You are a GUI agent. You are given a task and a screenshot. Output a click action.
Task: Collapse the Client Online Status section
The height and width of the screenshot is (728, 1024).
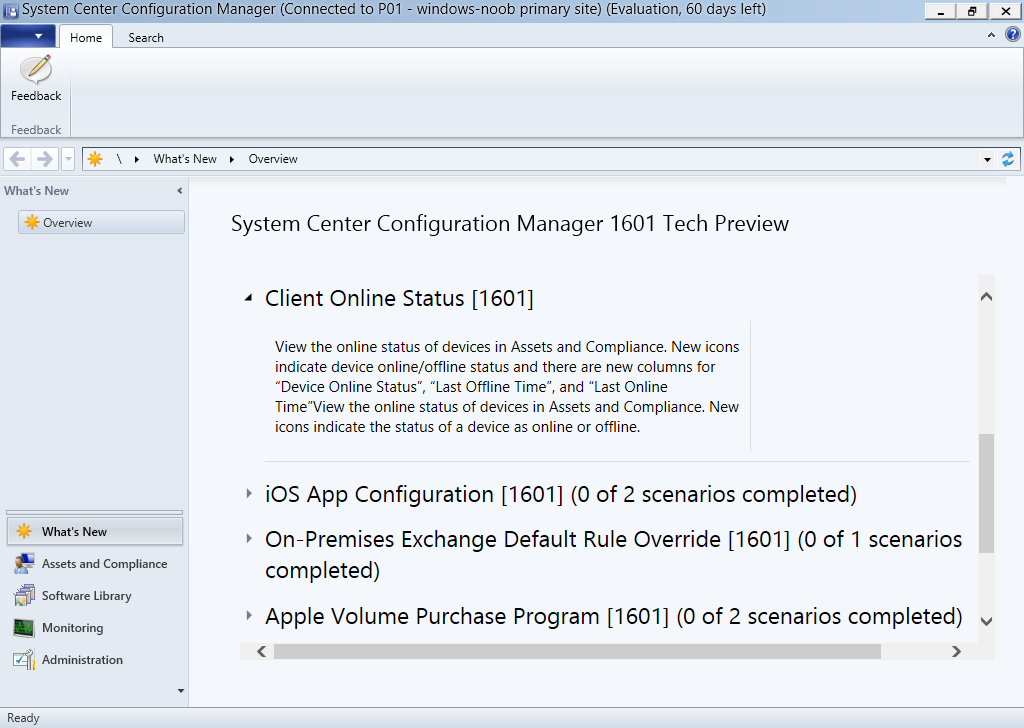248,298
